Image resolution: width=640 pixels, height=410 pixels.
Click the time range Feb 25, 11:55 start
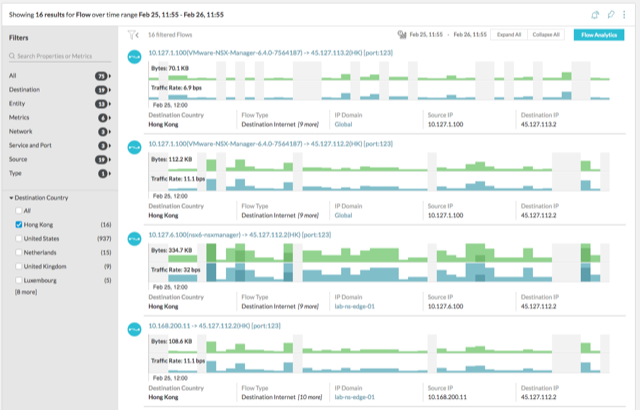click(426, 35)
